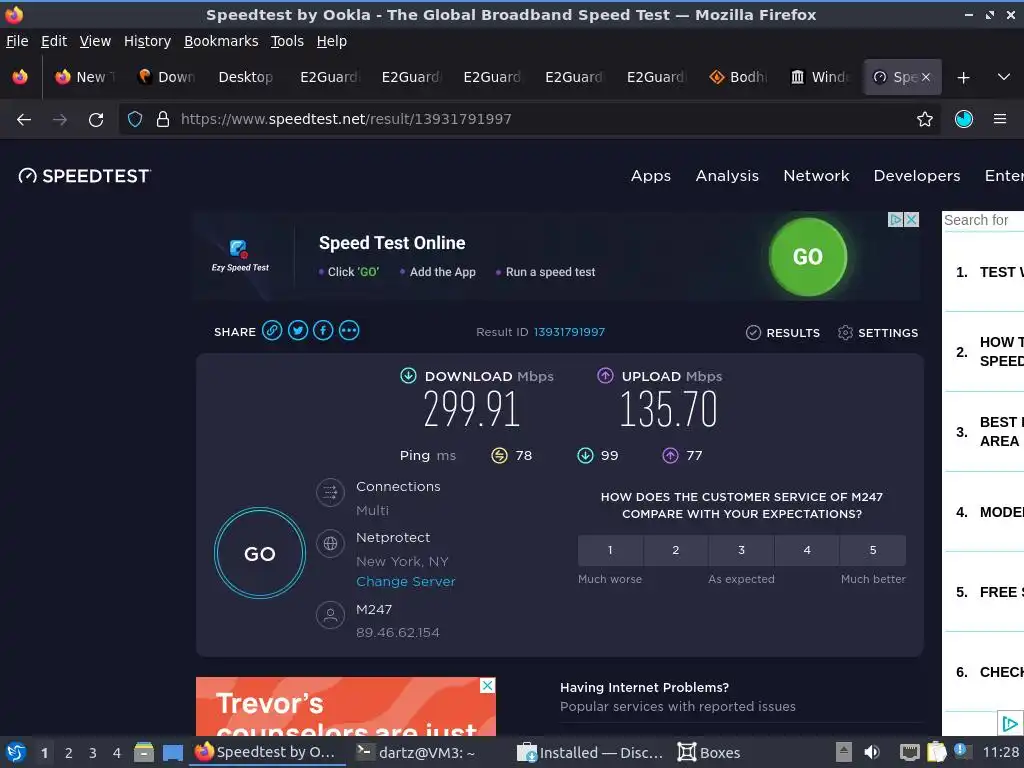Screen dimensions: 1024x768
Task: Show site security padlock info
Action: click(x=163, y=119)
